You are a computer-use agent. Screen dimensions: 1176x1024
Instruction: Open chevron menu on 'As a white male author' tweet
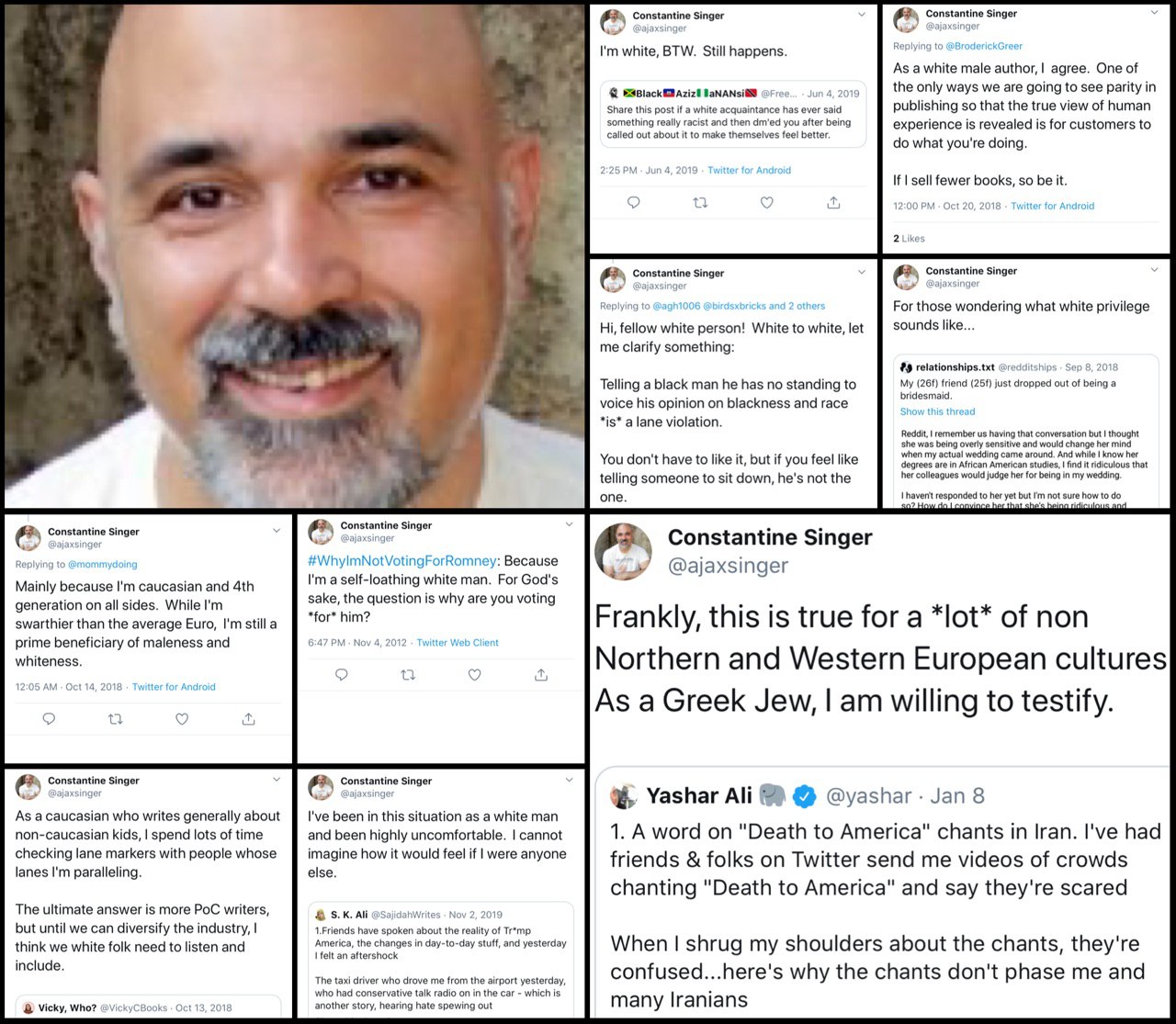1154,13
